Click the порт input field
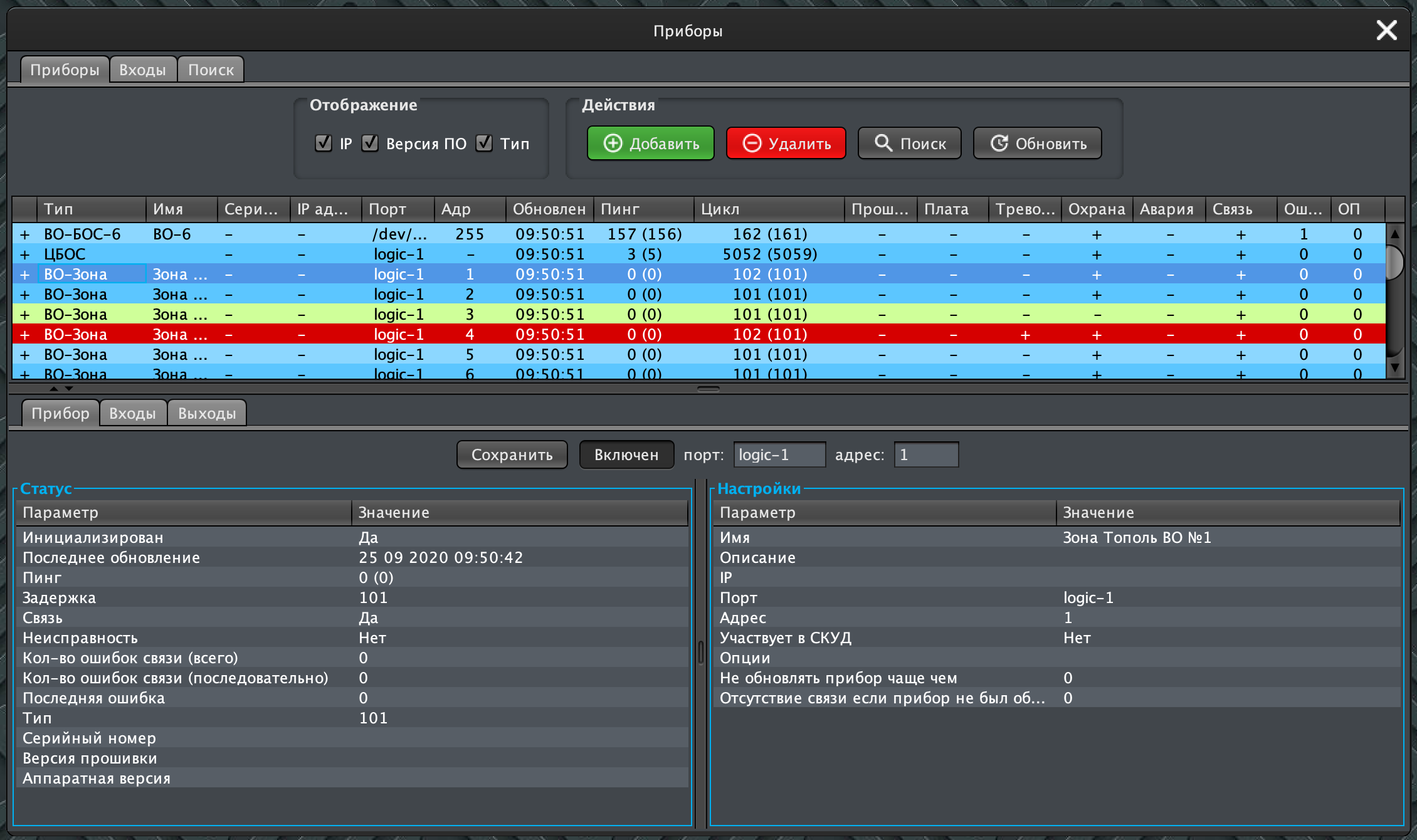1417x840 pixels. click(x=779, y=454)
